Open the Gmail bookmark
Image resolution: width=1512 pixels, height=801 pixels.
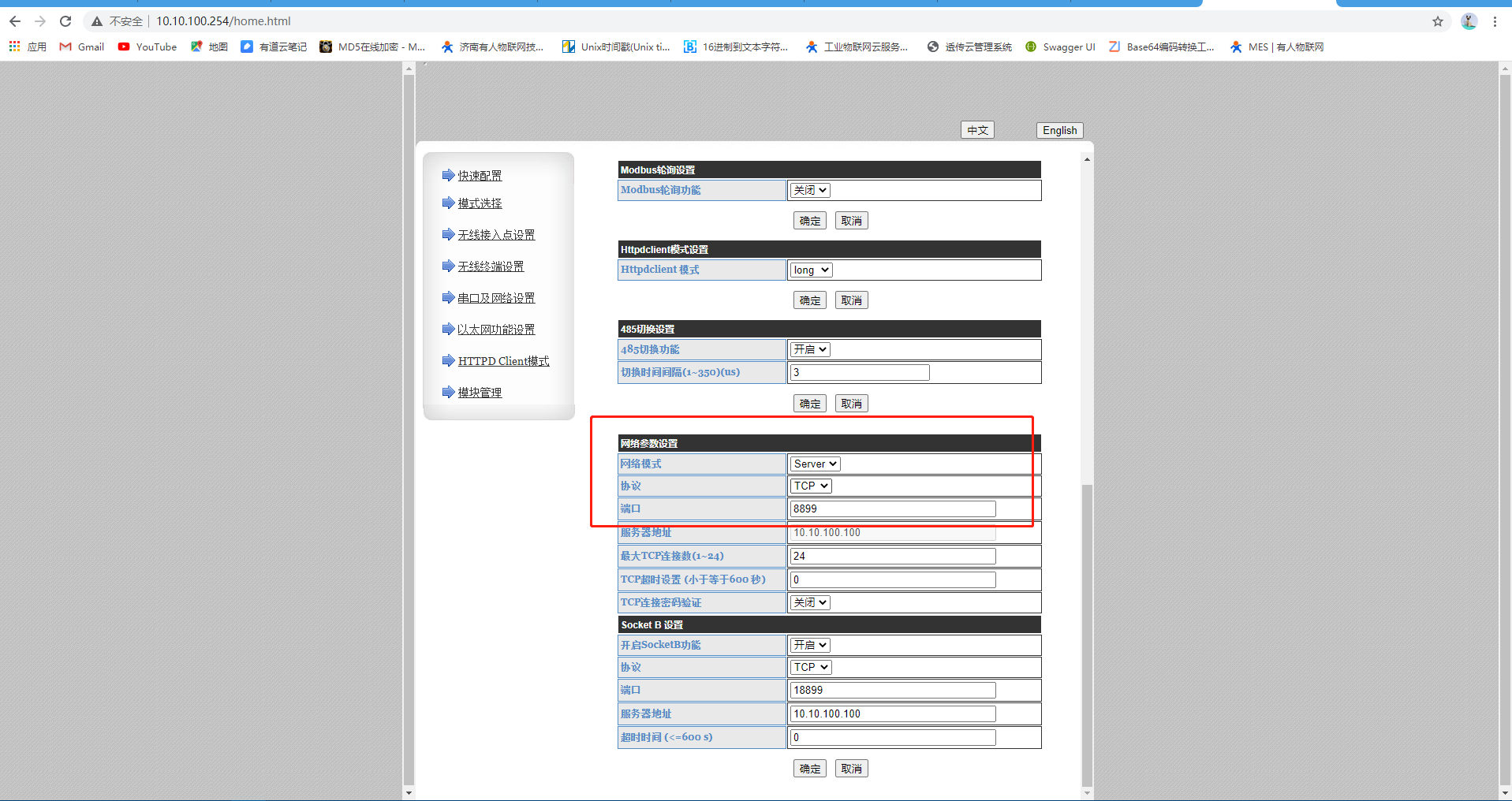point(82,47)
